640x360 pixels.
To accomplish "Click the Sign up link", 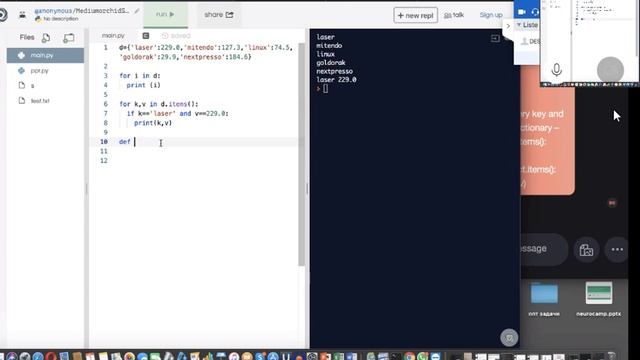I will [x=491, y=15].
